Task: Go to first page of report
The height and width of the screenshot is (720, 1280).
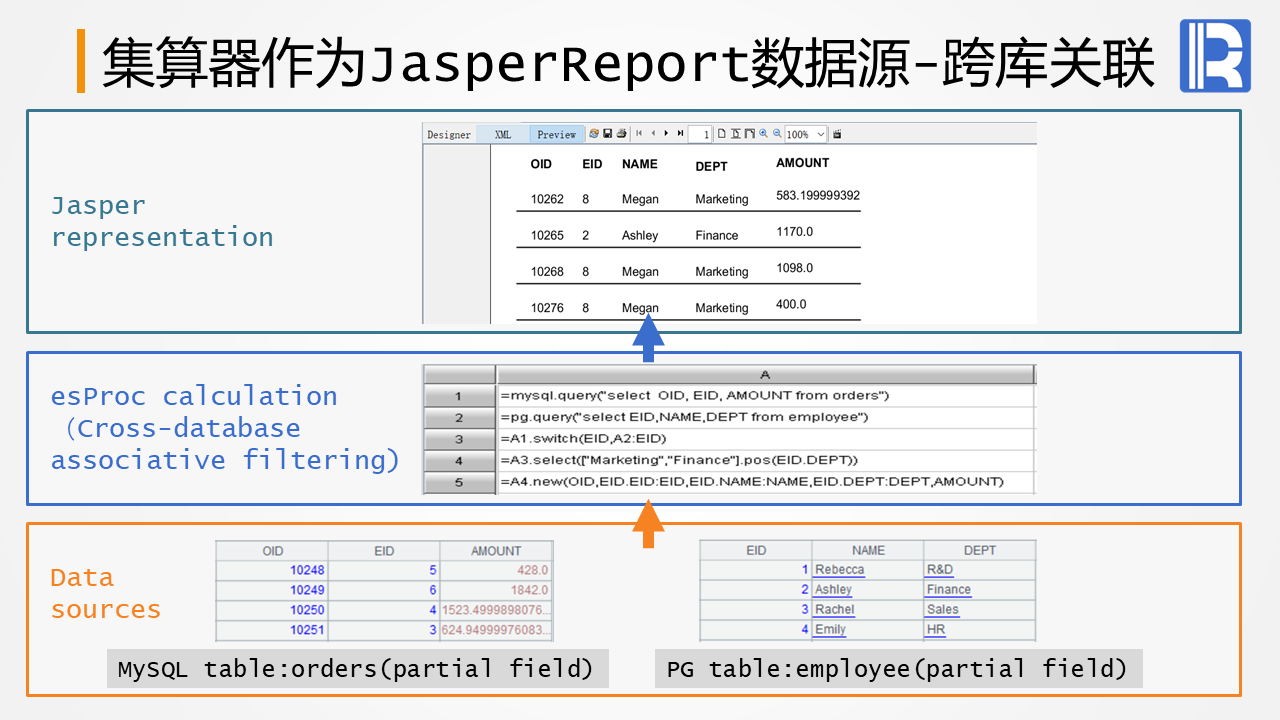Action: point(639,134)
